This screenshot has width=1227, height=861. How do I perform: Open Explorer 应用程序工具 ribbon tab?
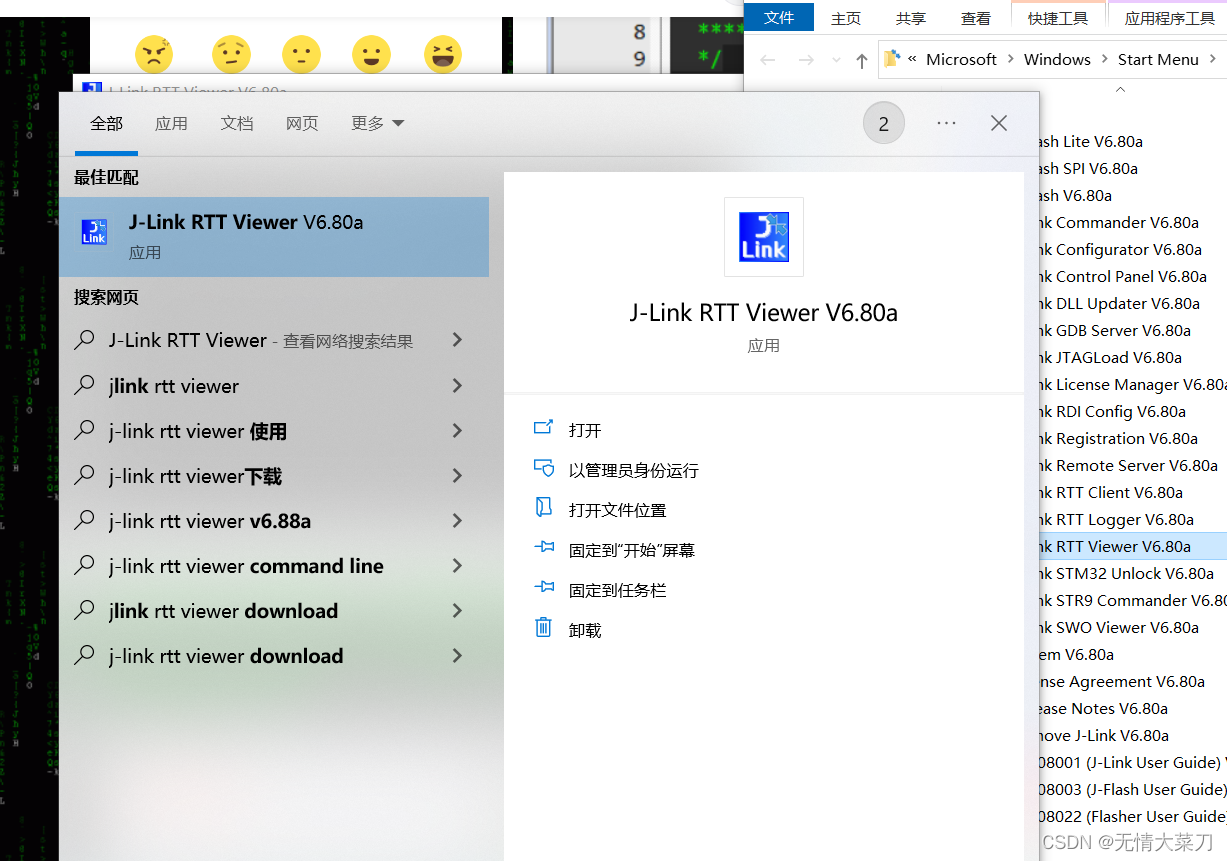coord(1169,17)
